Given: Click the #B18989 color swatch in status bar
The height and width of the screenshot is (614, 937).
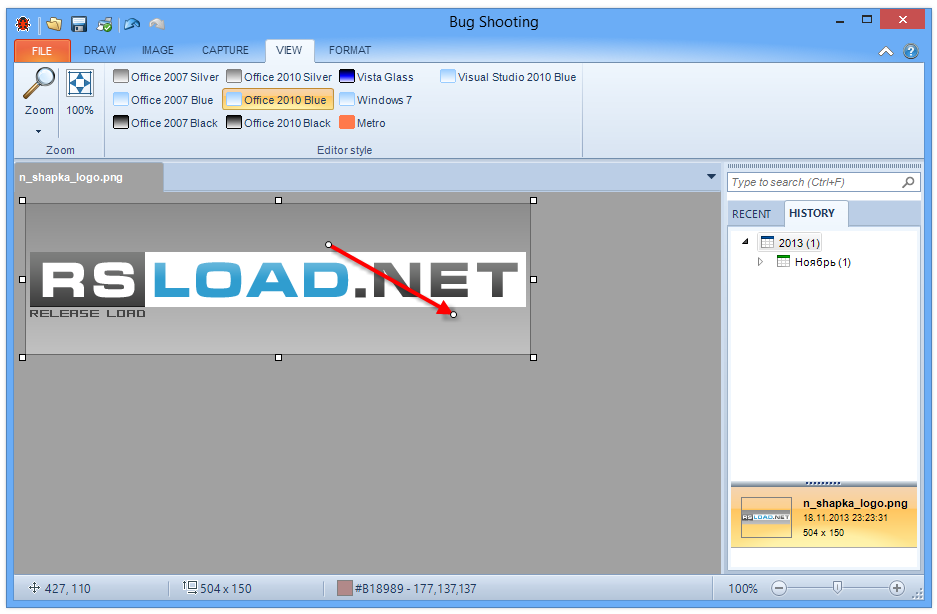Looking at the screenshot, I should click(x=345, y=588).
